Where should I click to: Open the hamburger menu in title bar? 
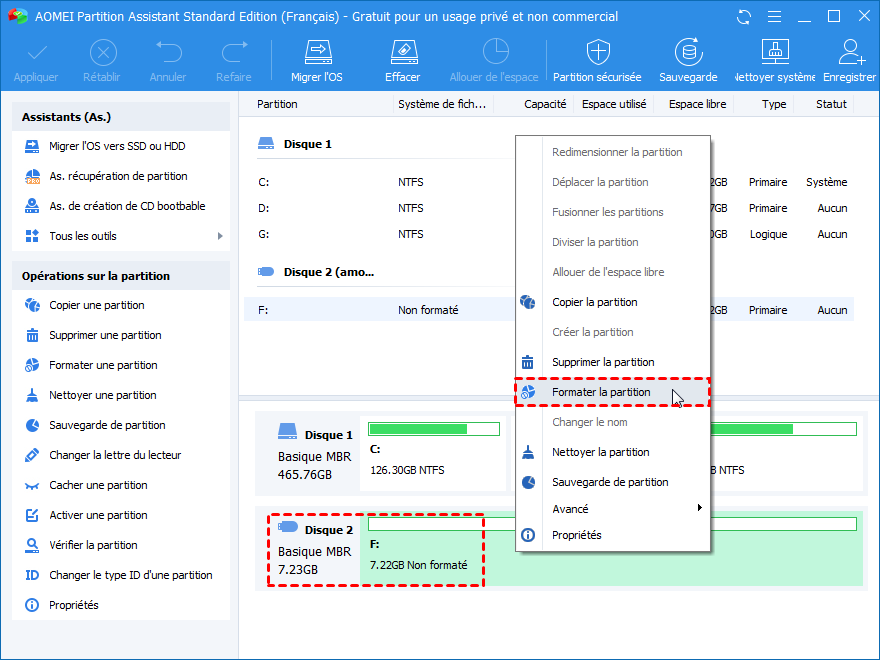(774, 17)
